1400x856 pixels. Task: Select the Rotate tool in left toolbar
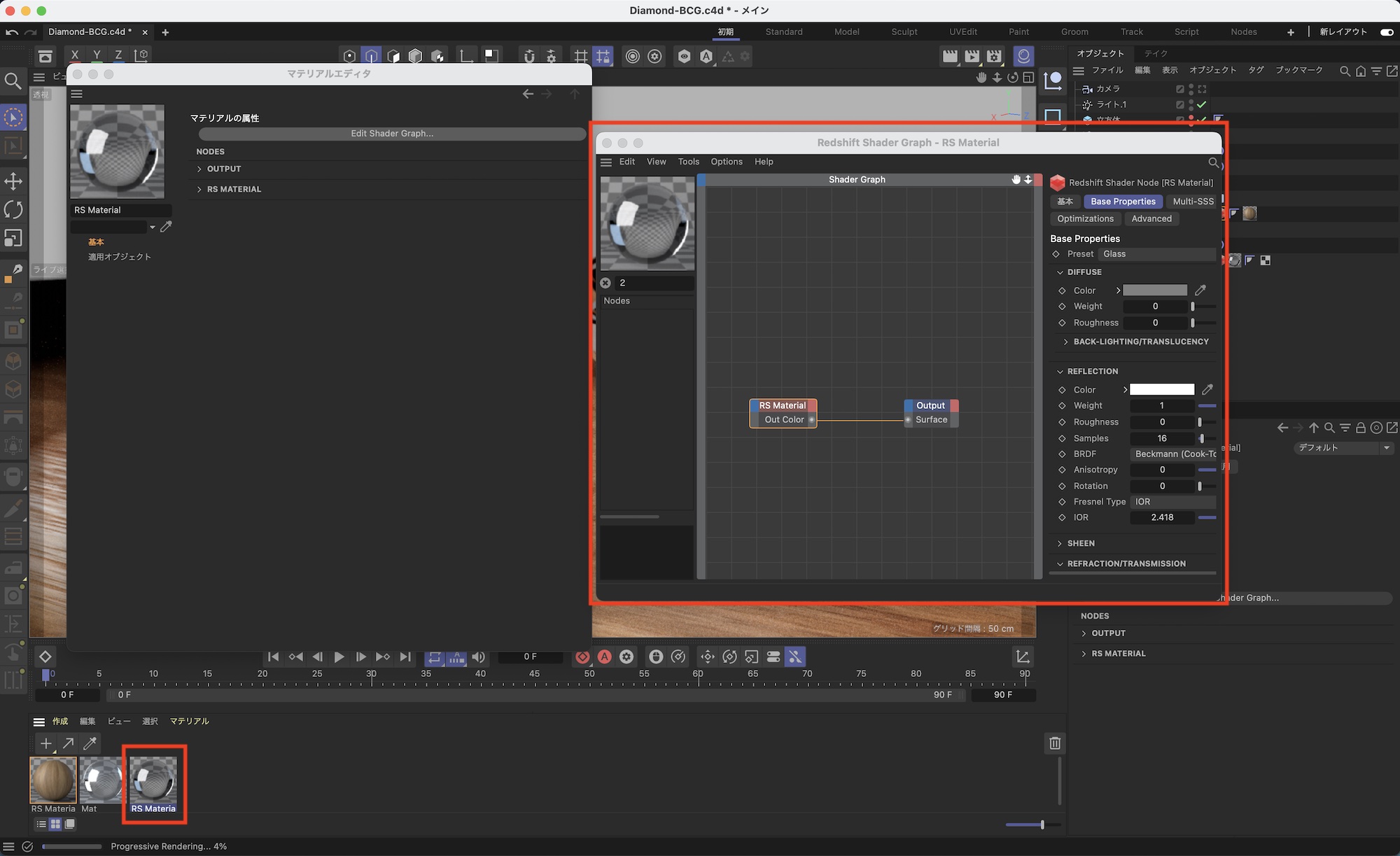13,209
